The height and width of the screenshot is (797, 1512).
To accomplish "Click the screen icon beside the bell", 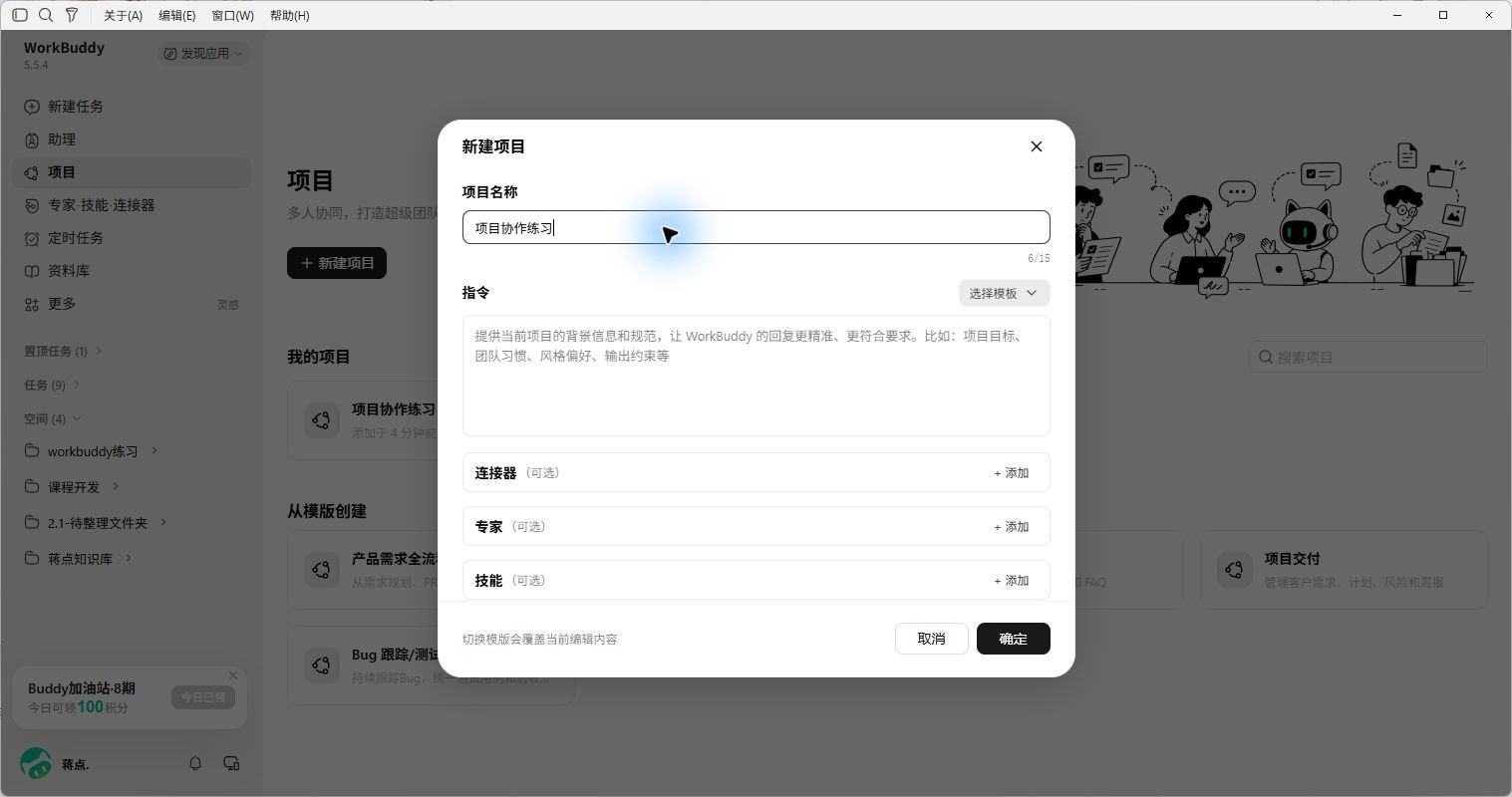I will [x=231, y=763].
